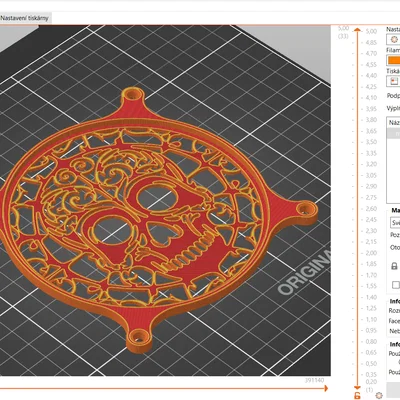Open the coordinate system dropdown in manipulation panel
This screenshot has height=400, width=400.
coord(395,222)
